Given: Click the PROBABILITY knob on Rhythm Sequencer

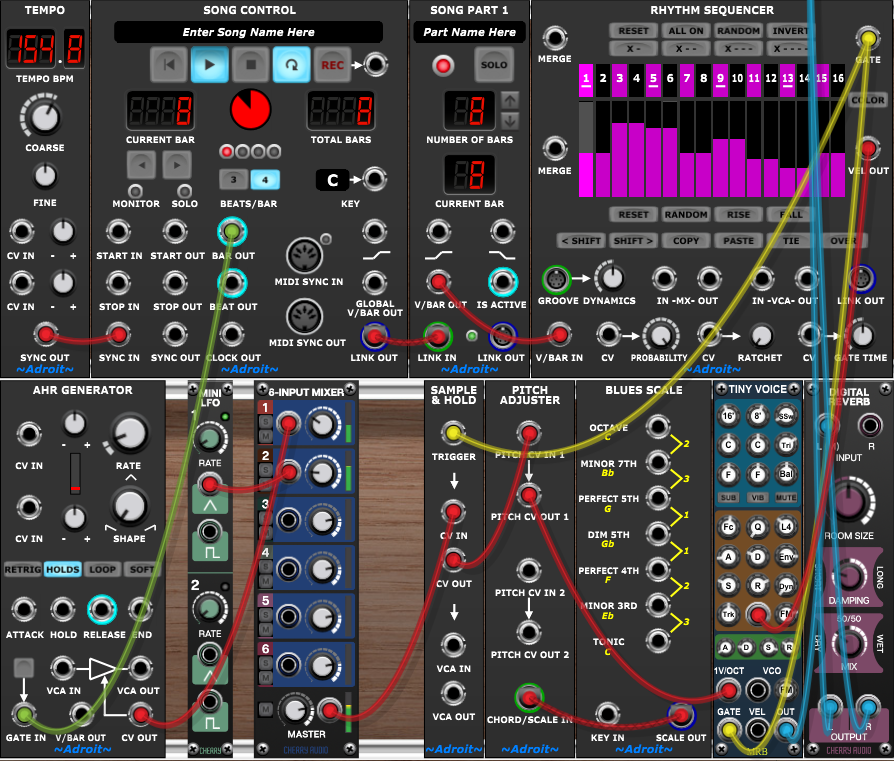Looking at the screenshot, I should point(660,335).
